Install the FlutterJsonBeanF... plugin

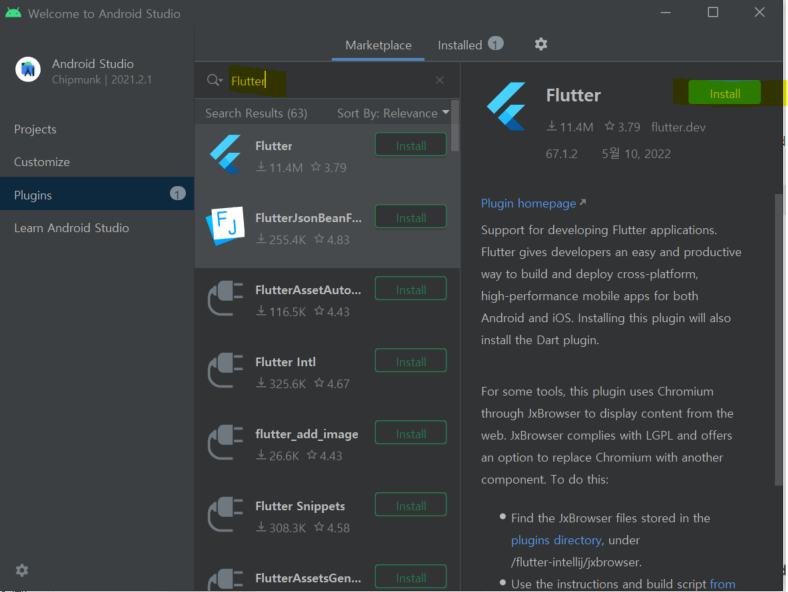point(411,217)
